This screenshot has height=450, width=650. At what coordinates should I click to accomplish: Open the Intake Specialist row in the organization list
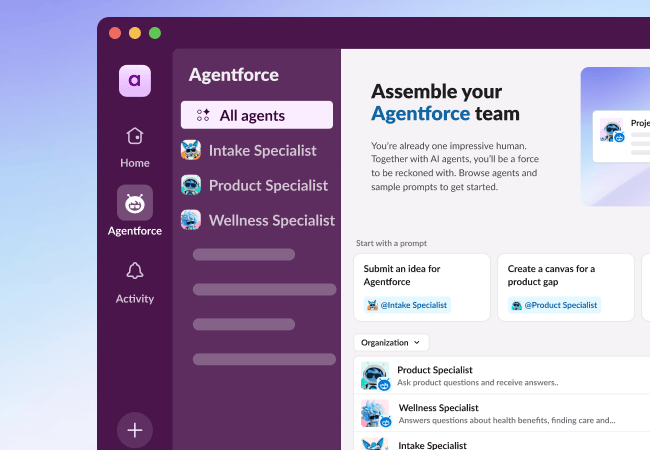tap(502, 442)
